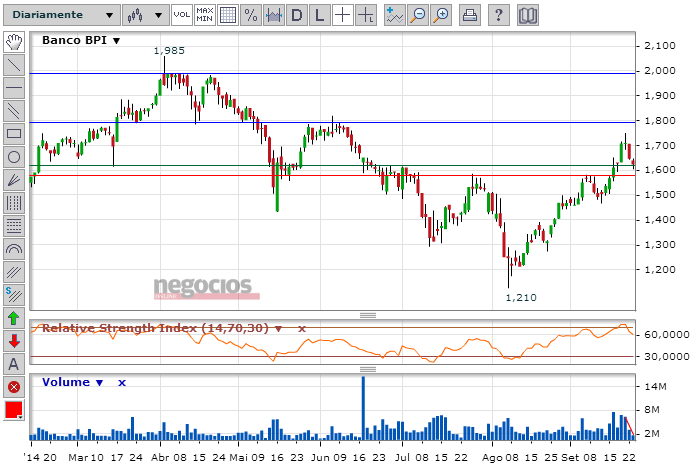Viewport: 695px width, 470px height.
Task: Click the open book icon
Action: coord(528,15)
